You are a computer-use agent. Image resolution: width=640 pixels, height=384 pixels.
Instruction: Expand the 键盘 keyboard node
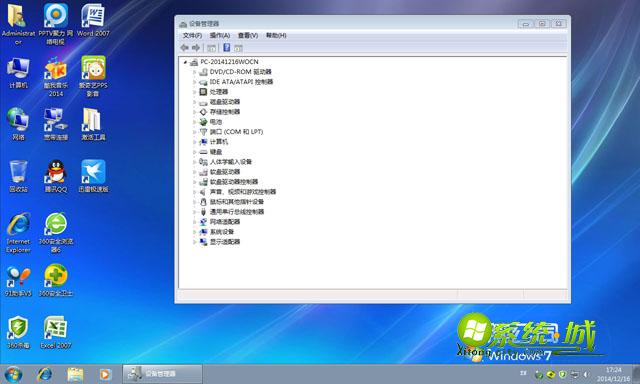pos(194,152)
